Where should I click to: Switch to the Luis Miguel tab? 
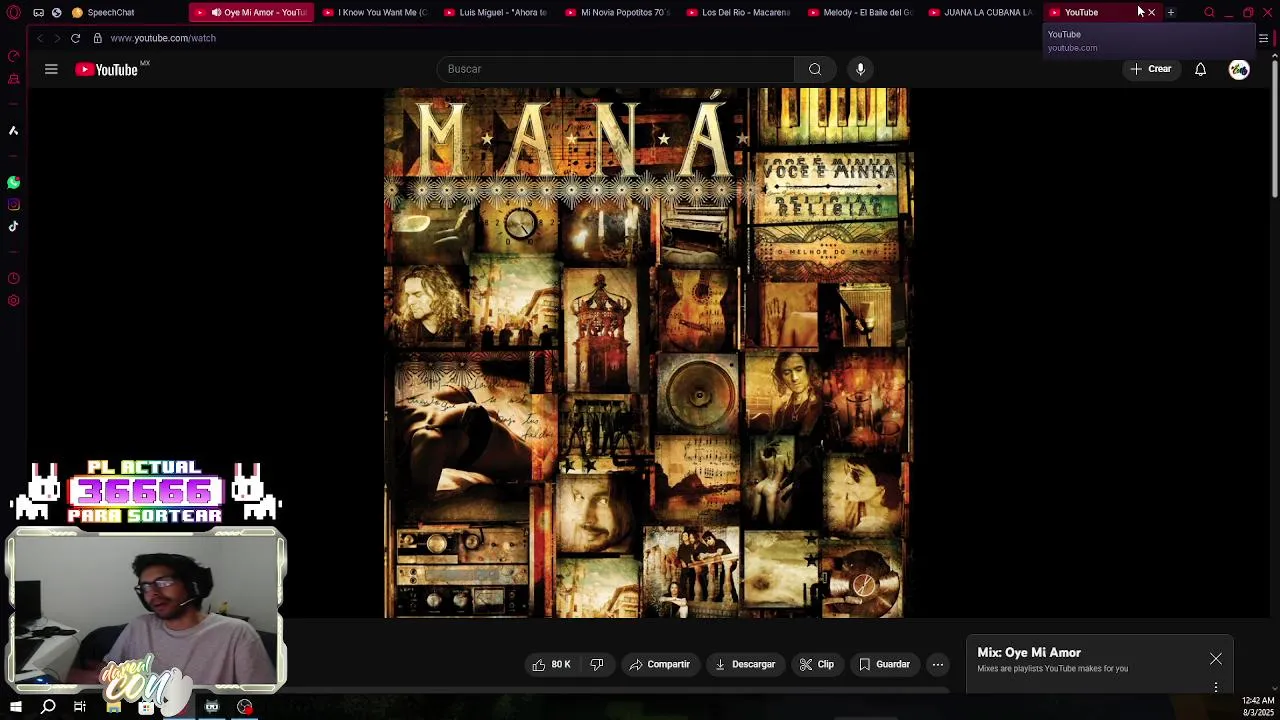[497, 12]
